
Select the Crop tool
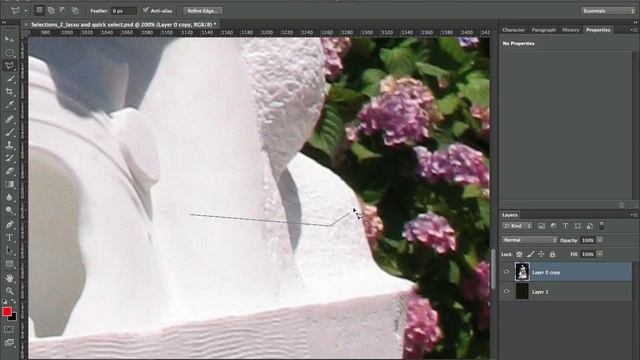9,92
